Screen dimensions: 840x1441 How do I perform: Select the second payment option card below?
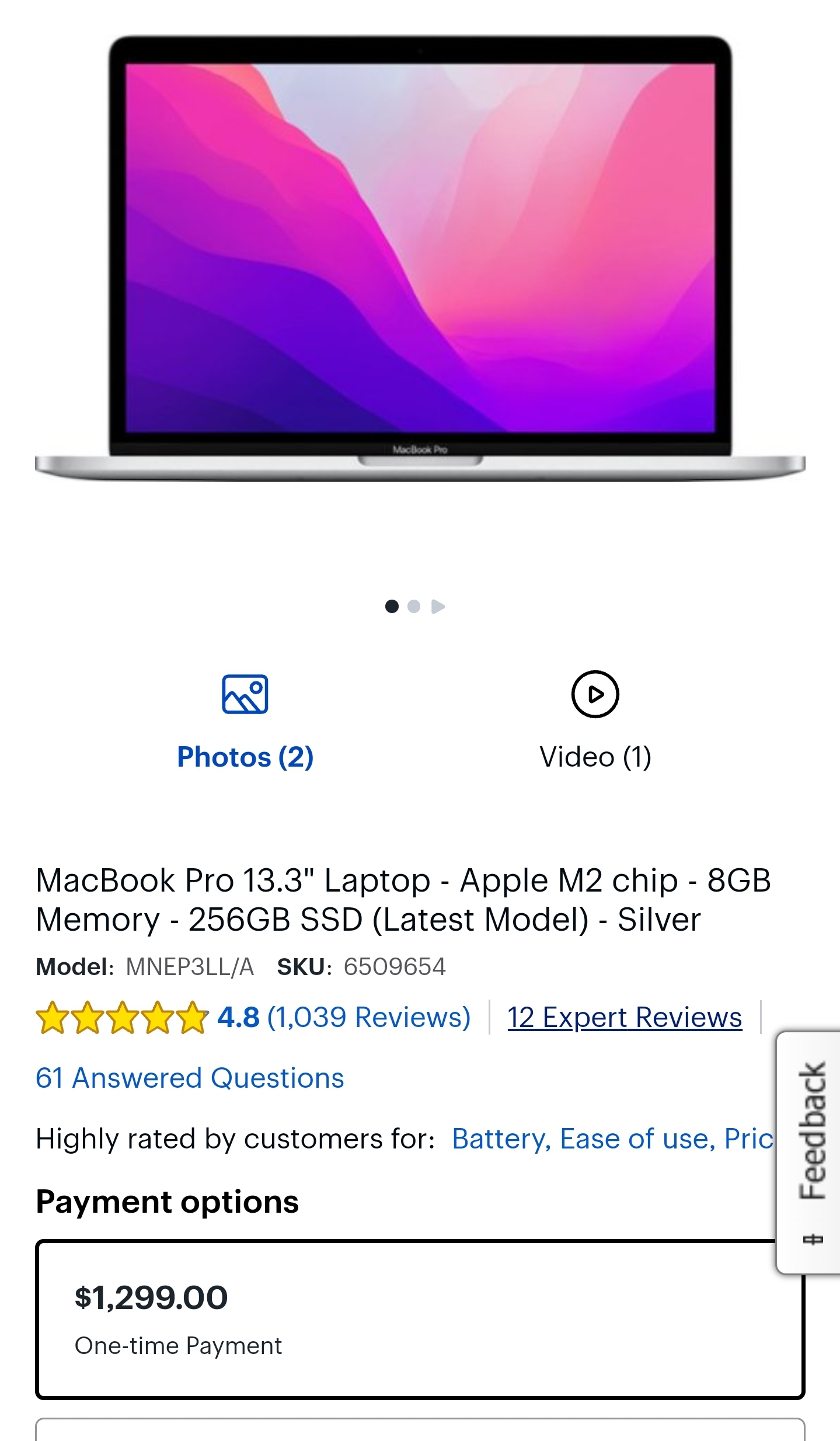(x=420, y=1429)
